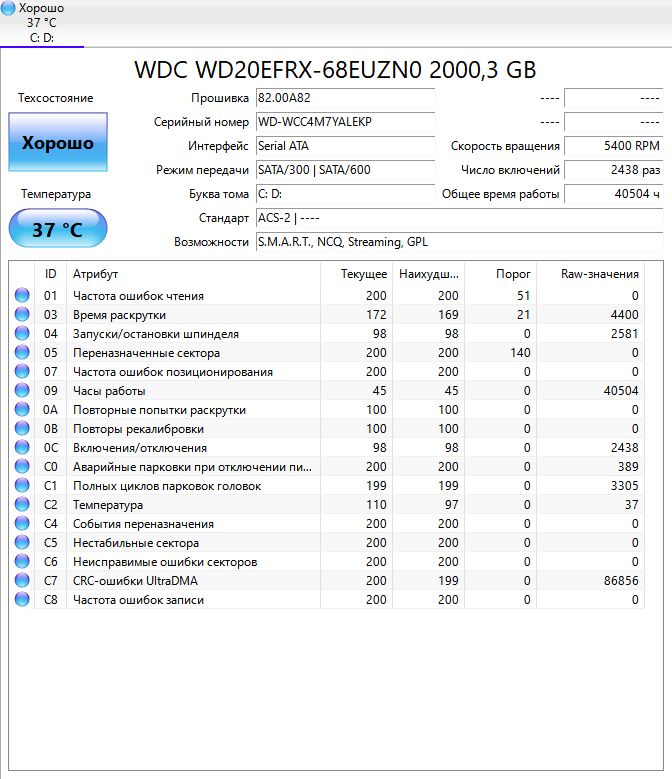This screenshot has height=779, width=672.
Task: Click the status icon for Запуски/остановки шпинделя
Action: 22,333
